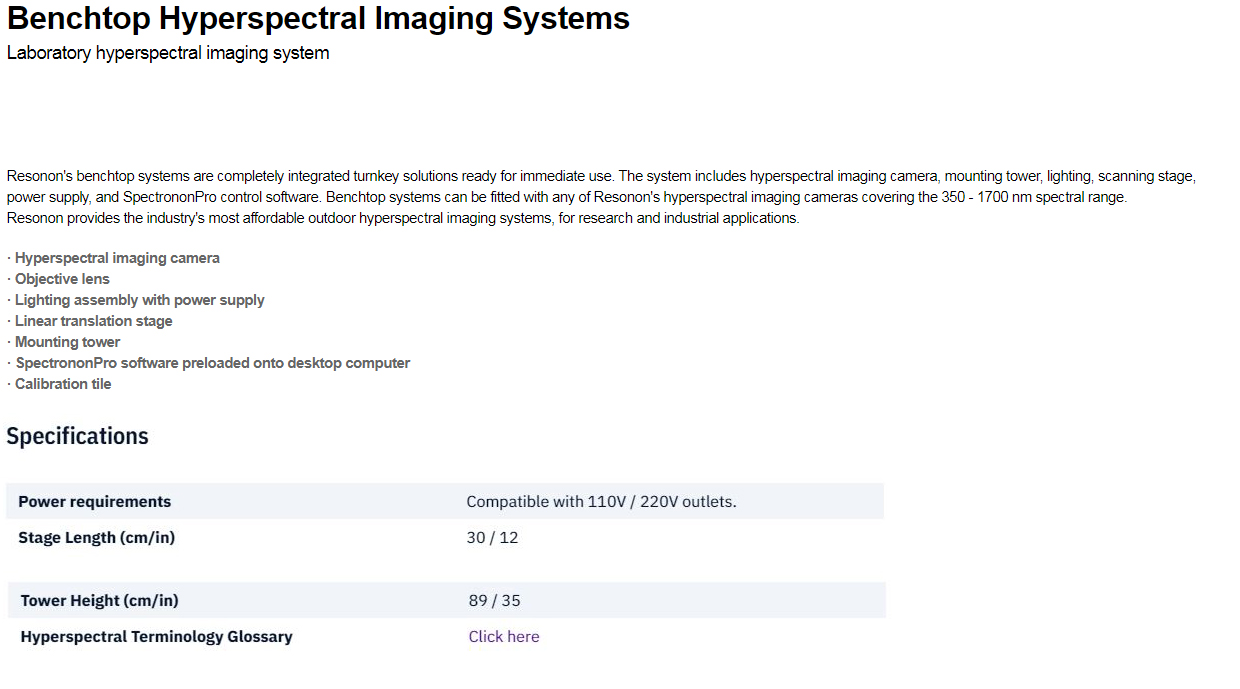Click the sentence 'Resonon provides the industry's most affordable'
The image size is (1240, 689).
403,218
